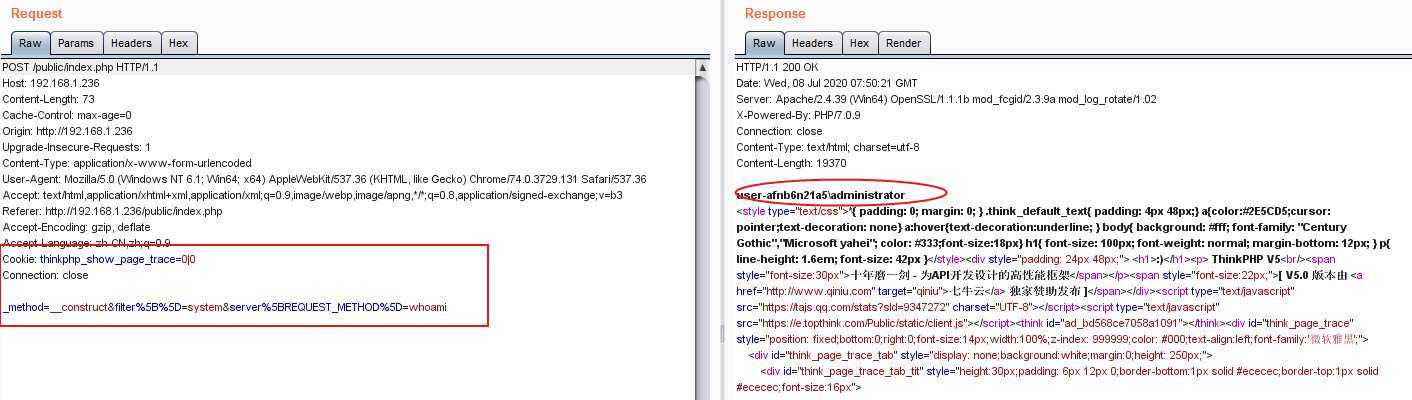Viewport: 1412px width, 400px height.
Task: Click the Origin header line
Action: pyautogui.click(x=67, y=131)
